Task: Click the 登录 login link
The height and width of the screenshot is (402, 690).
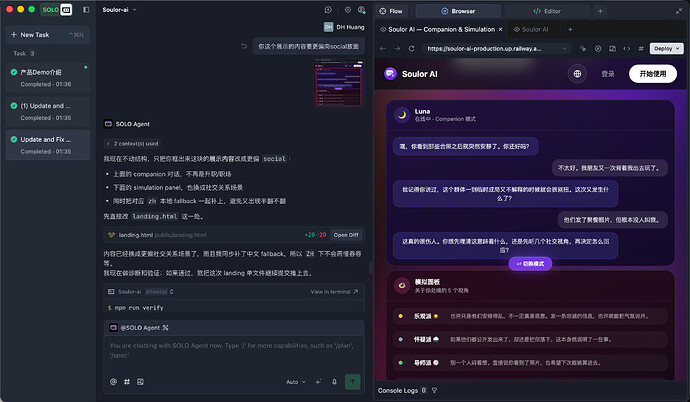Action: [608, 74]
